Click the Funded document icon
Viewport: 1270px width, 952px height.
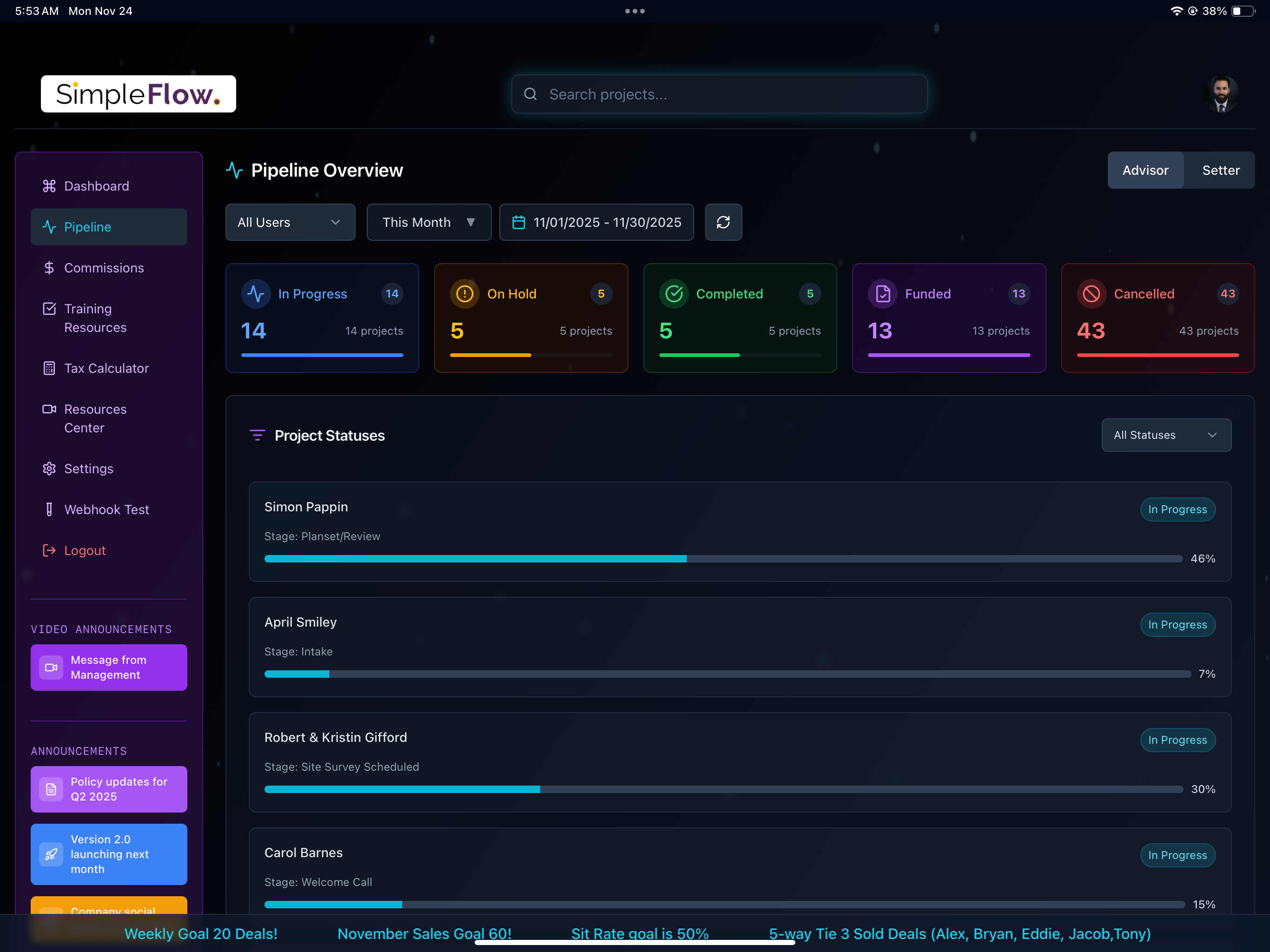coord(882,293)
